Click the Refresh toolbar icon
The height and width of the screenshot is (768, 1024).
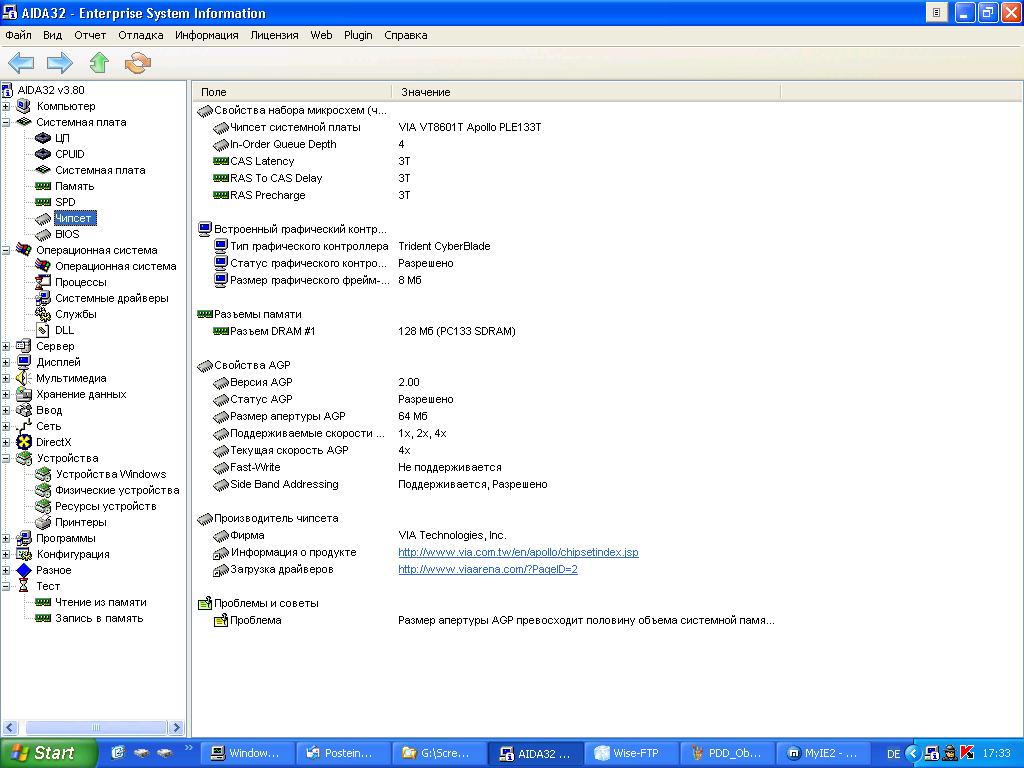tap(137, 63)
